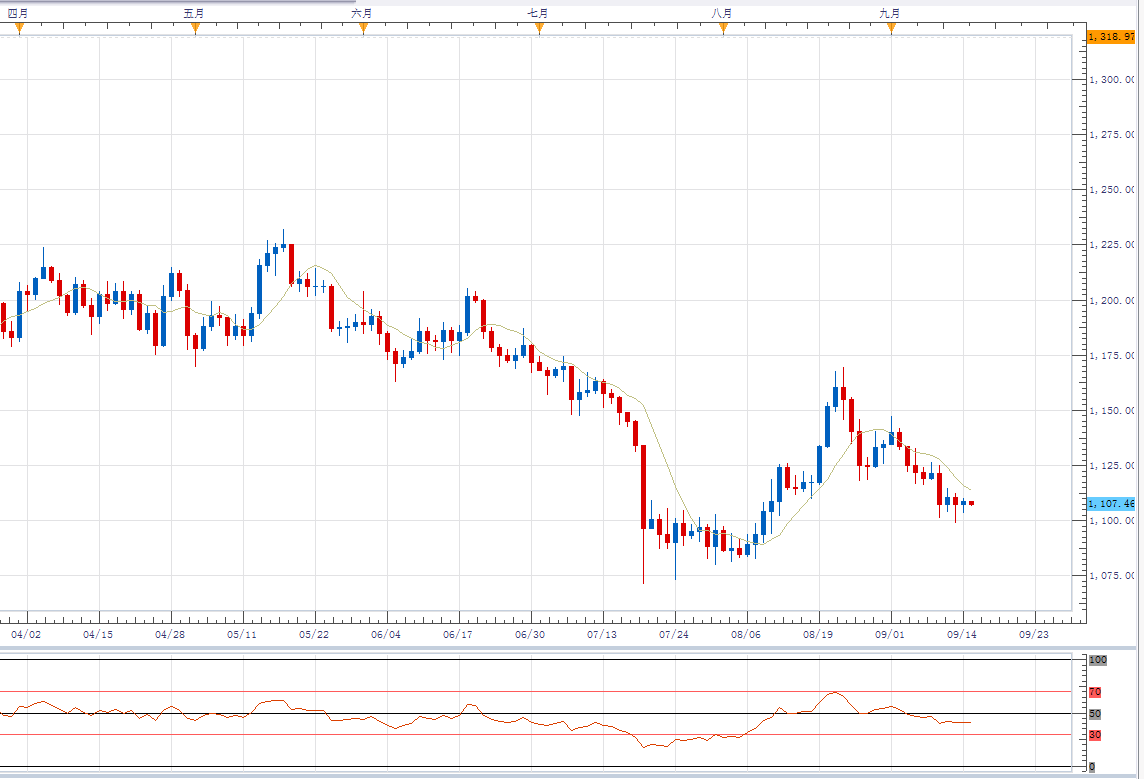Viewport: 1144px width, 779px height.
Task: Click the orange month marker below 四月
Action: click(x=20, y=28)
